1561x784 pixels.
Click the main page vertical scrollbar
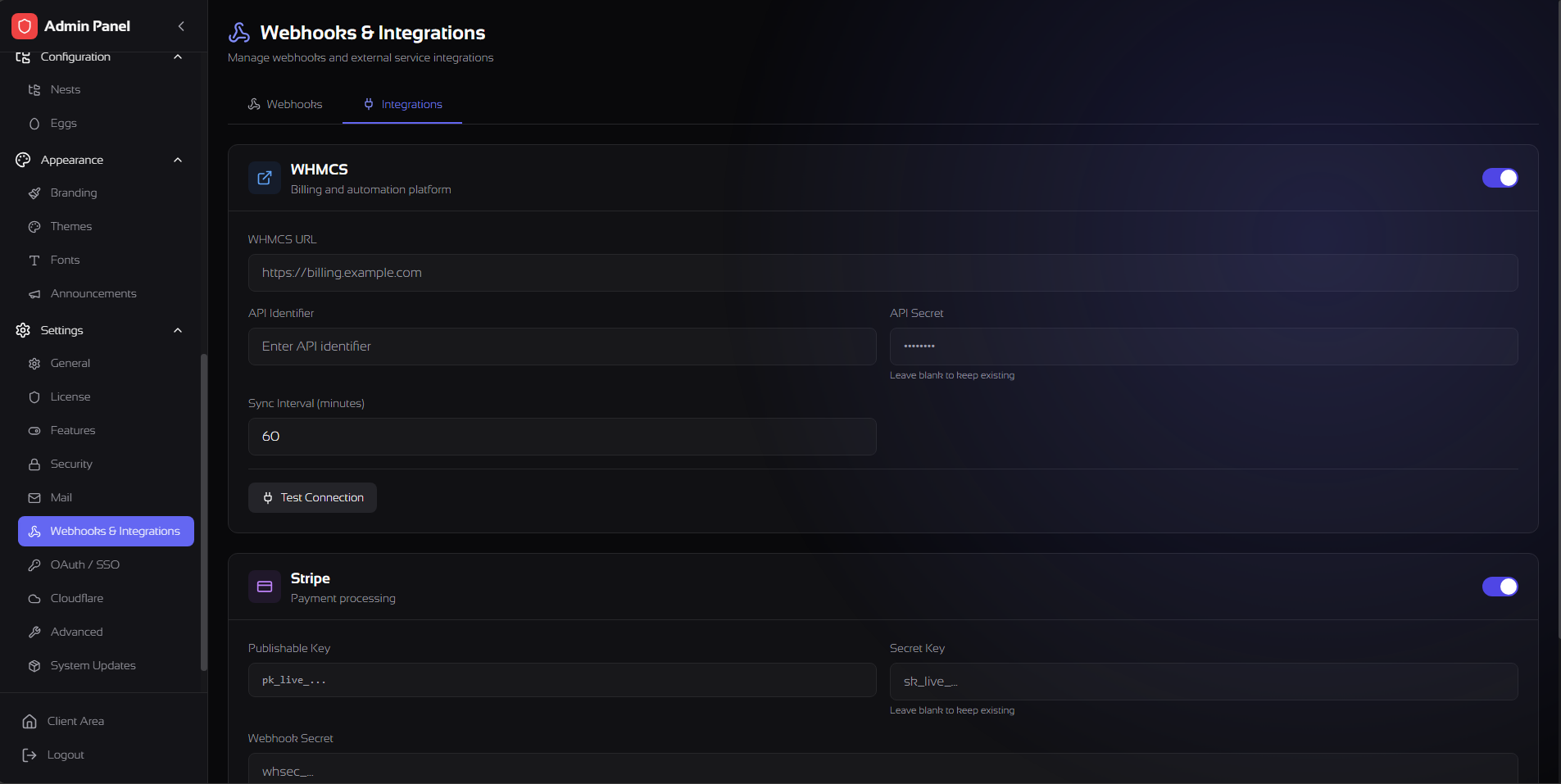(1558, 319)
